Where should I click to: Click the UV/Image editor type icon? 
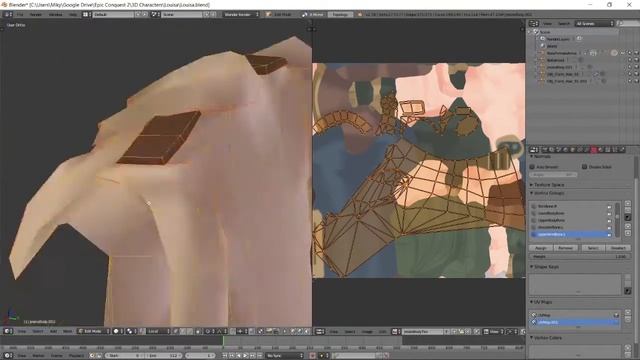tap(320, 331)
